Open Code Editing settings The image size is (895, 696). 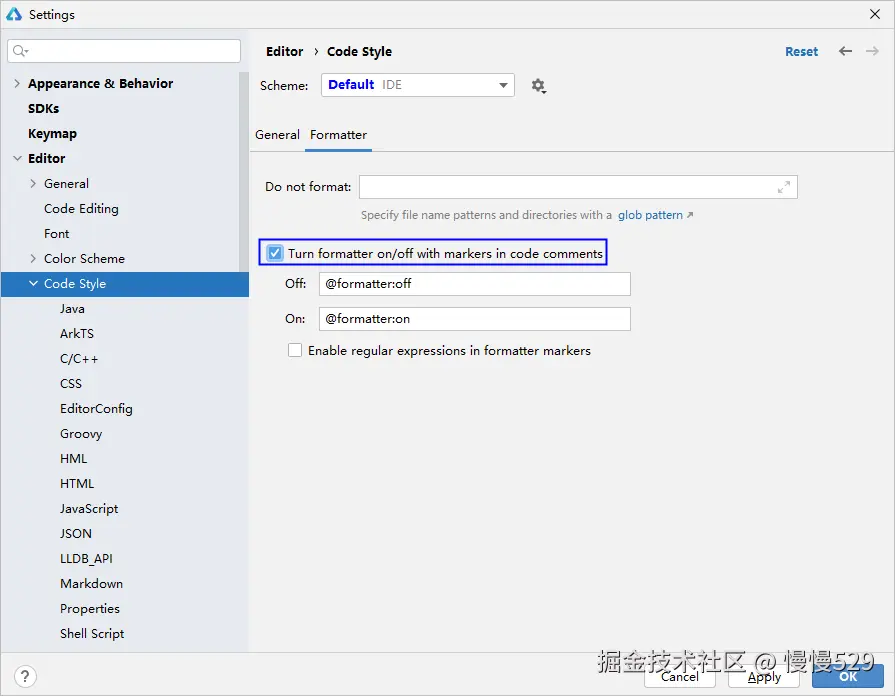click(81, 208)
